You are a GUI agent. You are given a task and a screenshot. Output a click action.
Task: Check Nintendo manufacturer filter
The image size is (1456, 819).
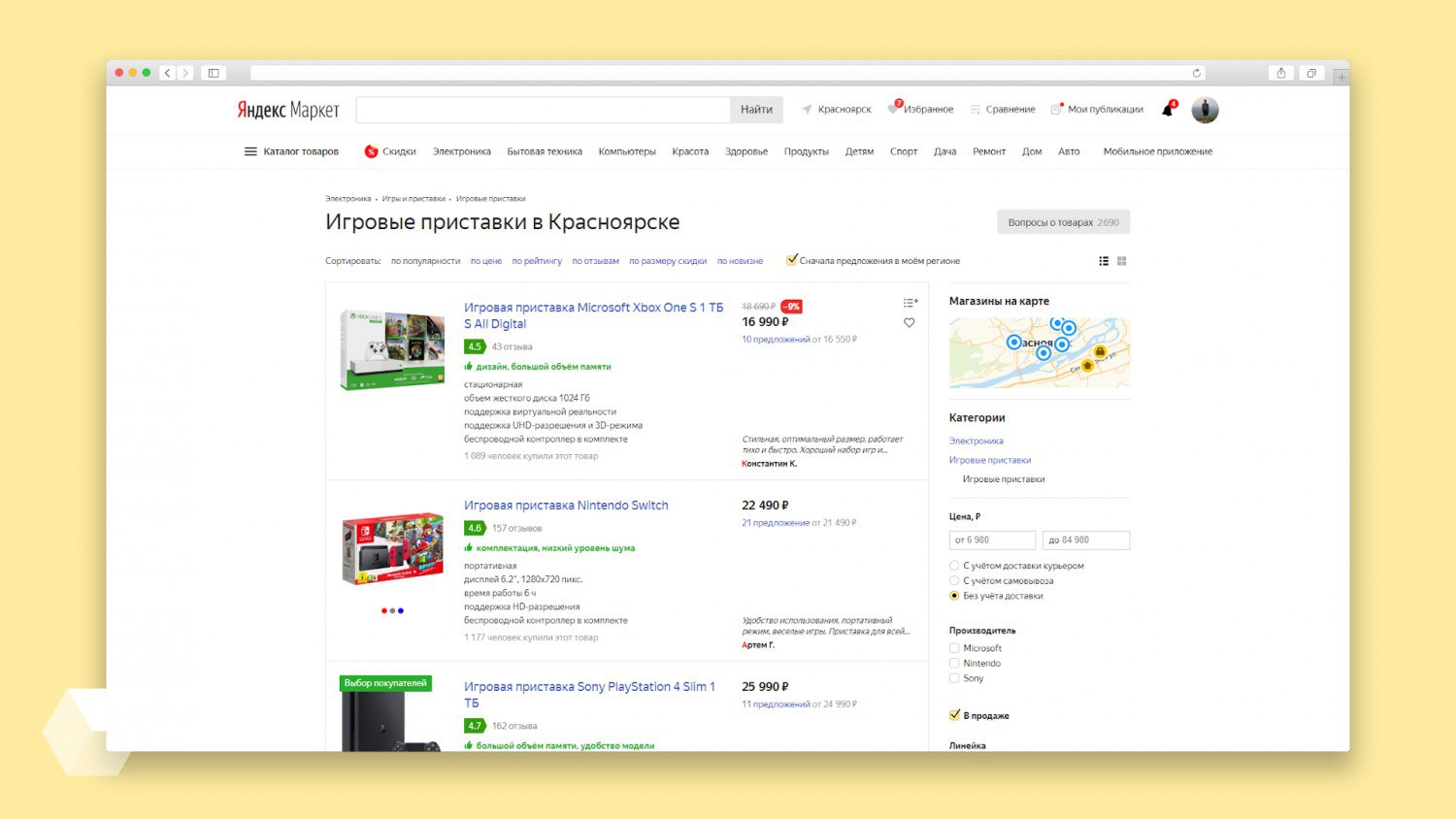pyautogui.click(x=954, y=663)
